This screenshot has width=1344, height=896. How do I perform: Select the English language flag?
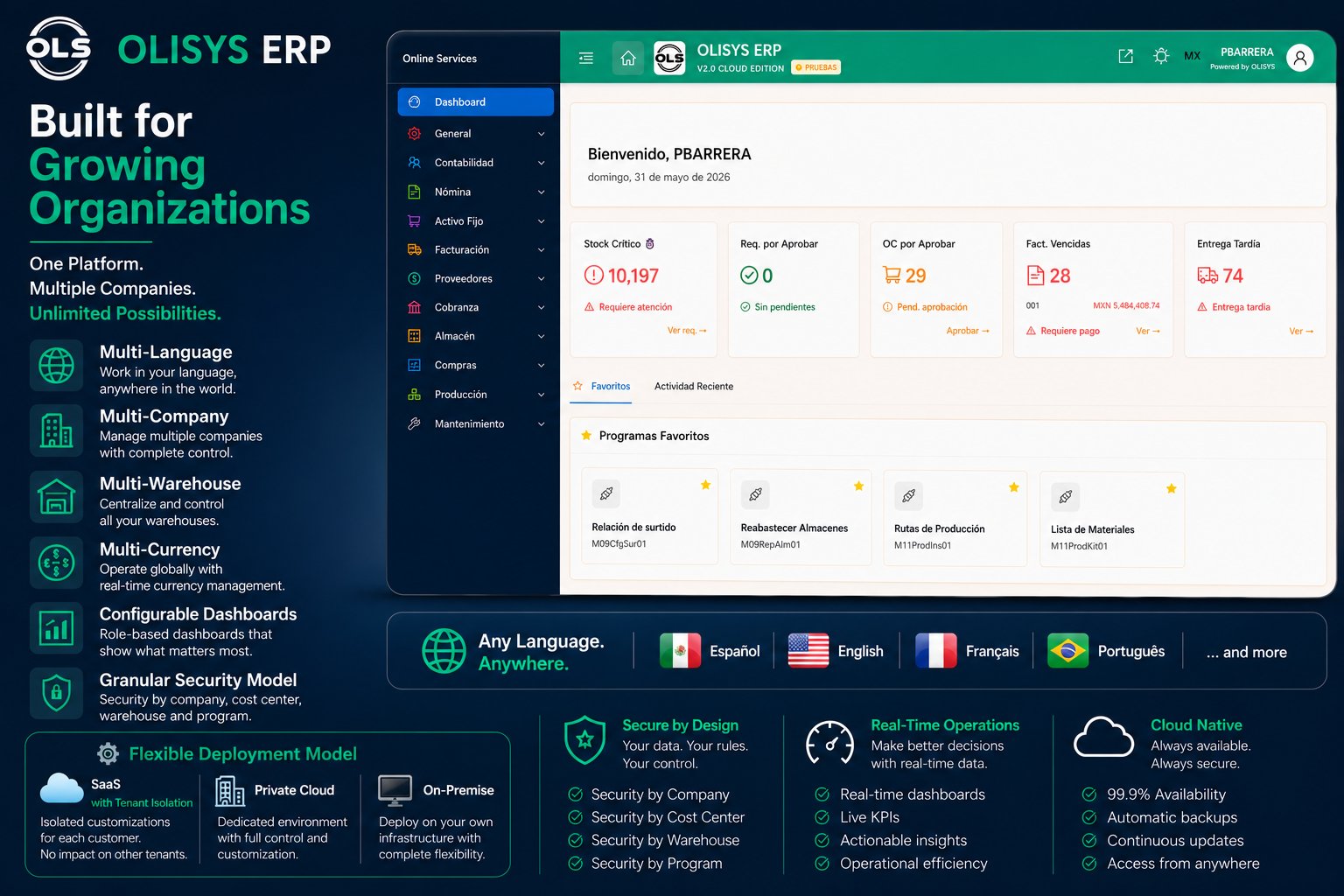(808, 651)
